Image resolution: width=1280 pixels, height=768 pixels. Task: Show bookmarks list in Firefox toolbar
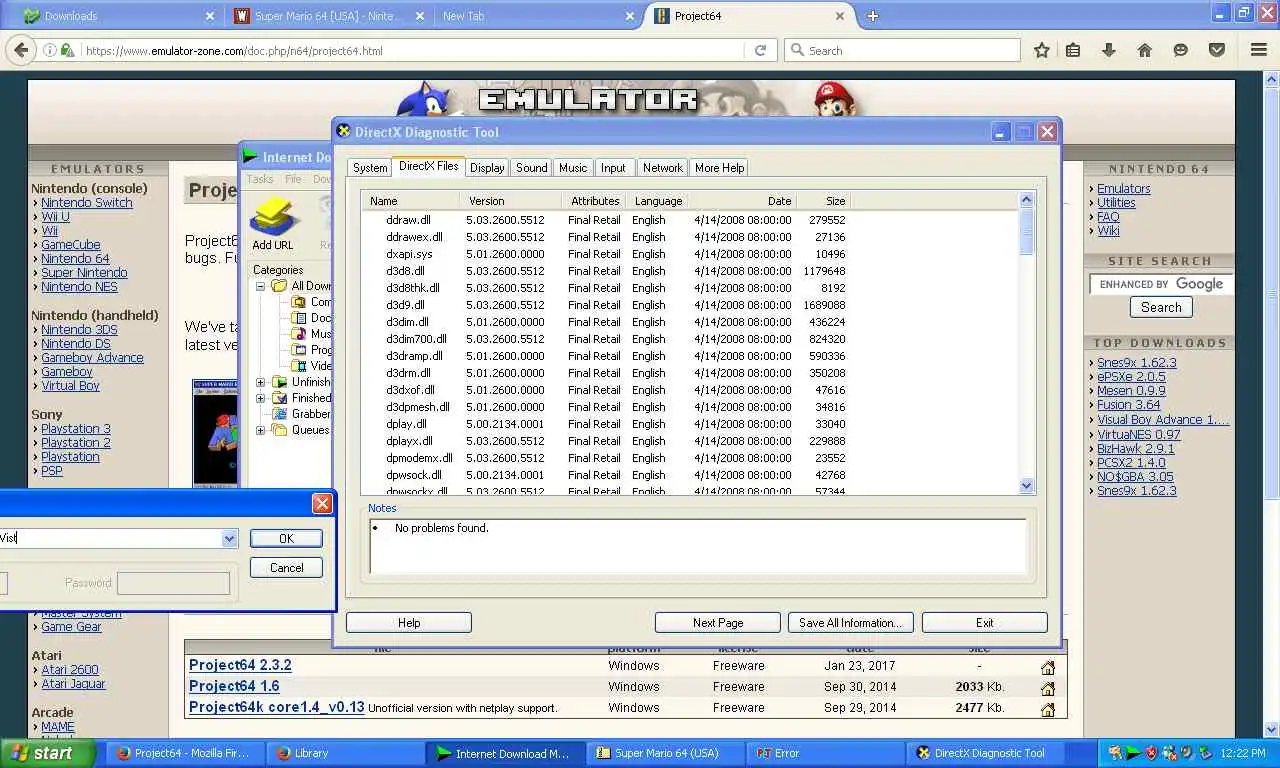click(1073, 50)
